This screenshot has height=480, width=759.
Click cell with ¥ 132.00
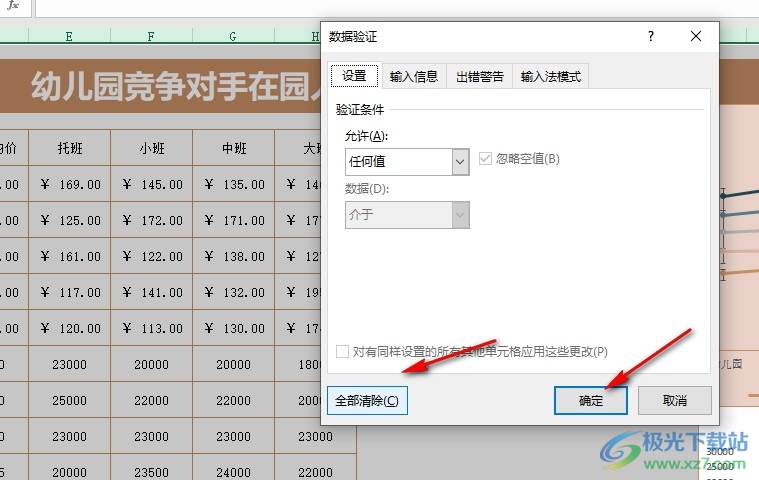pos(233,292)
